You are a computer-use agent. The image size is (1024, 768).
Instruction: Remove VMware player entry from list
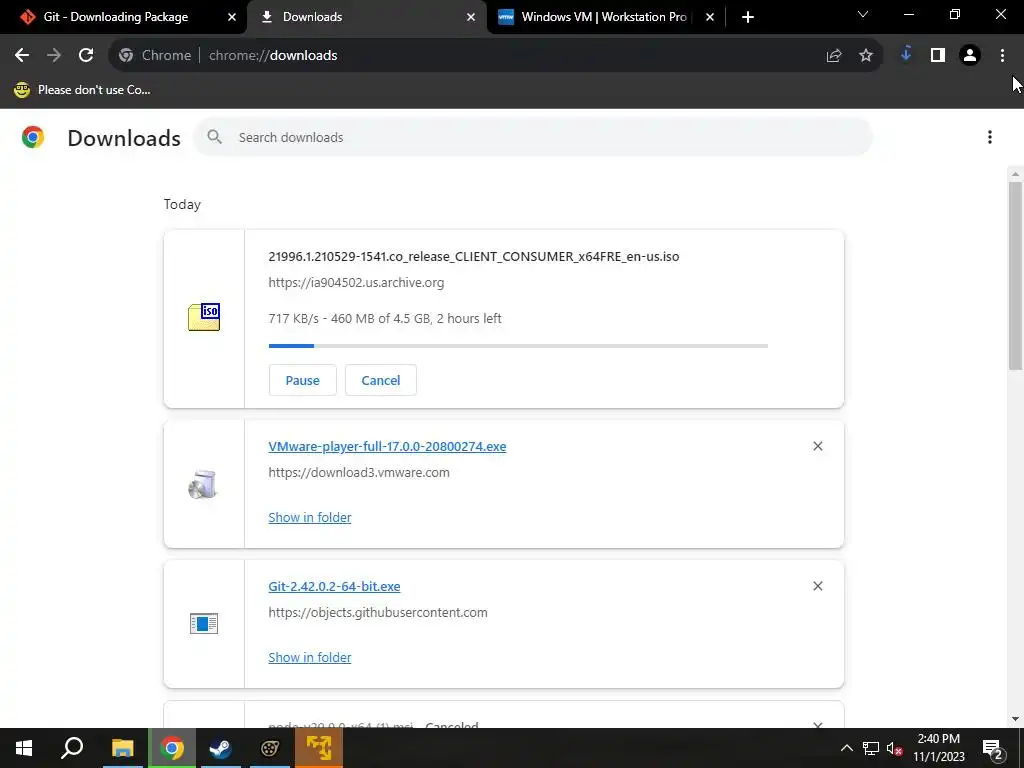click(x=818, y=446)
